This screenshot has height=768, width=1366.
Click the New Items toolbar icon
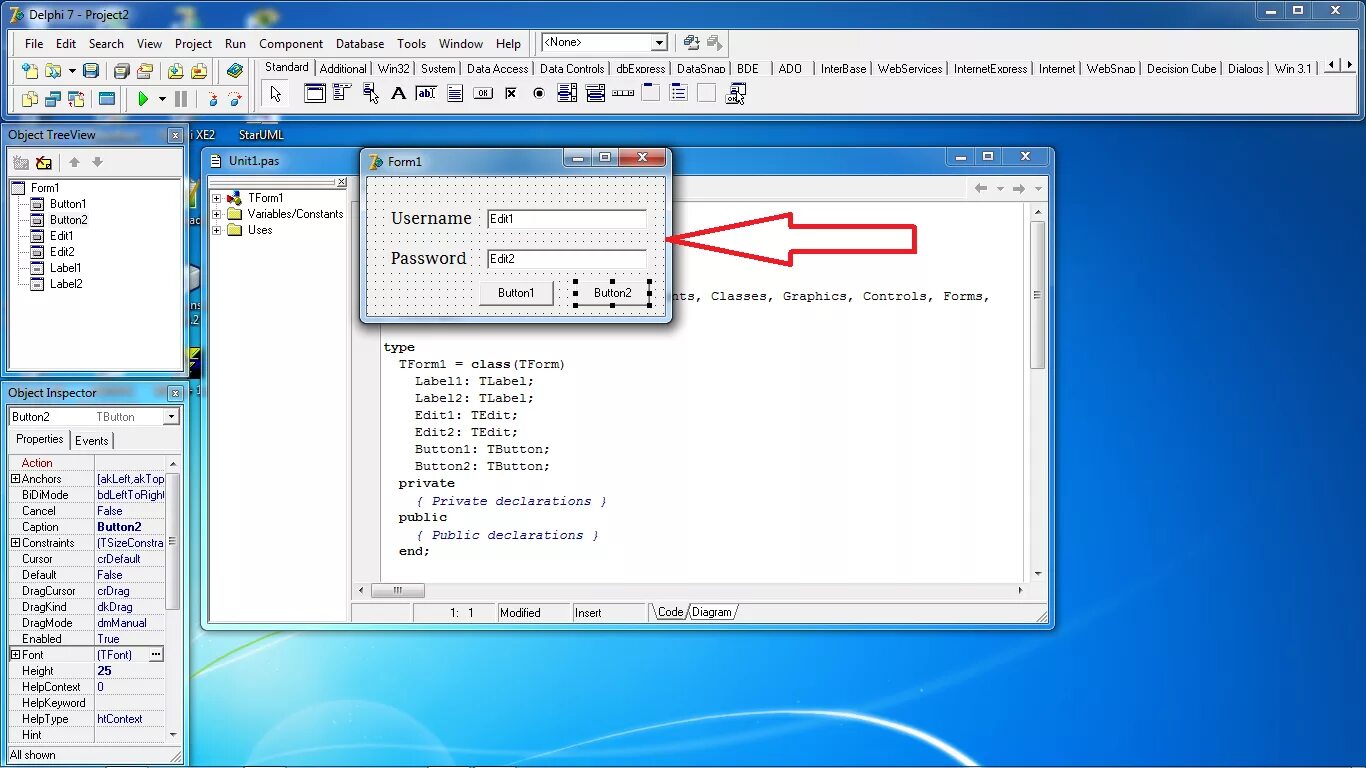click(30, 71)
